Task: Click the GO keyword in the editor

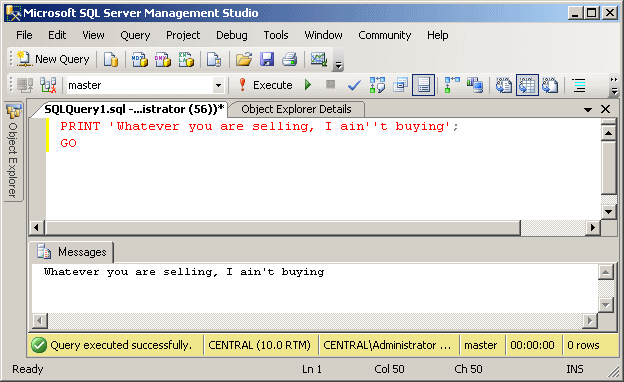Action: tap(68, 143)
